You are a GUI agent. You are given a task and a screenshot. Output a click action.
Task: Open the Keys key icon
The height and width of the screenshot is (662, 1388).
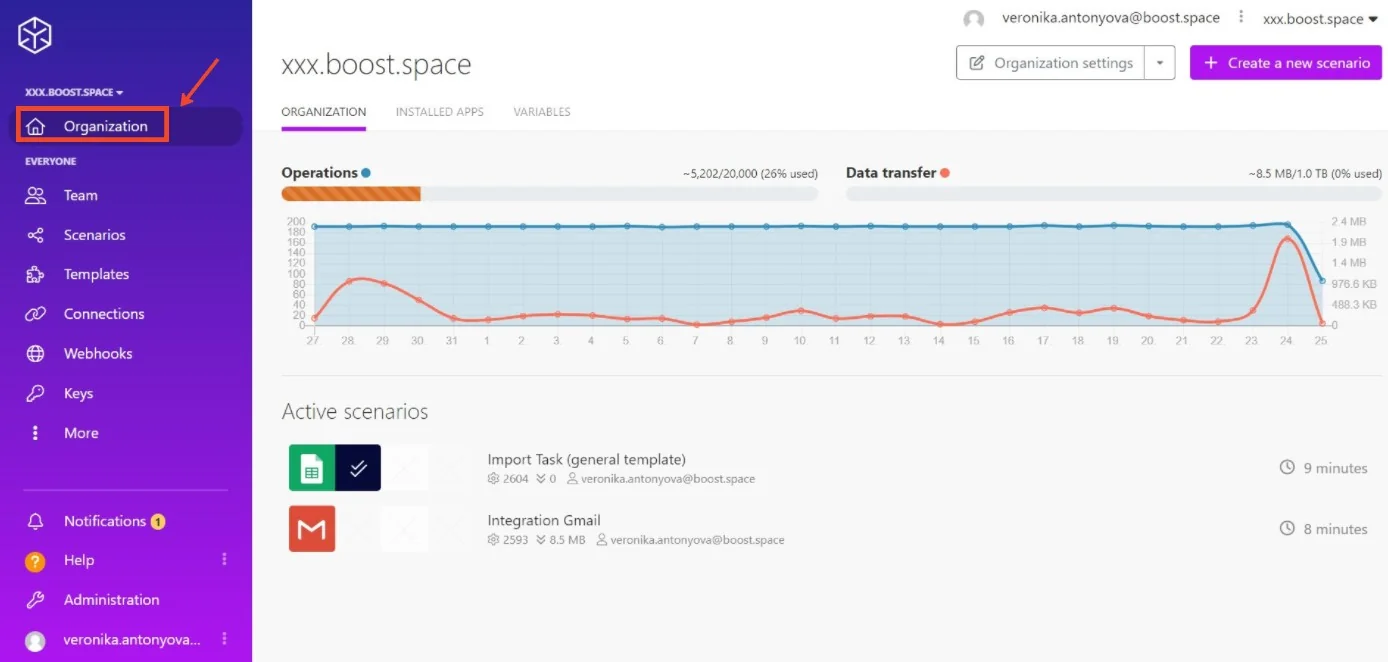[x=36, y=393]
